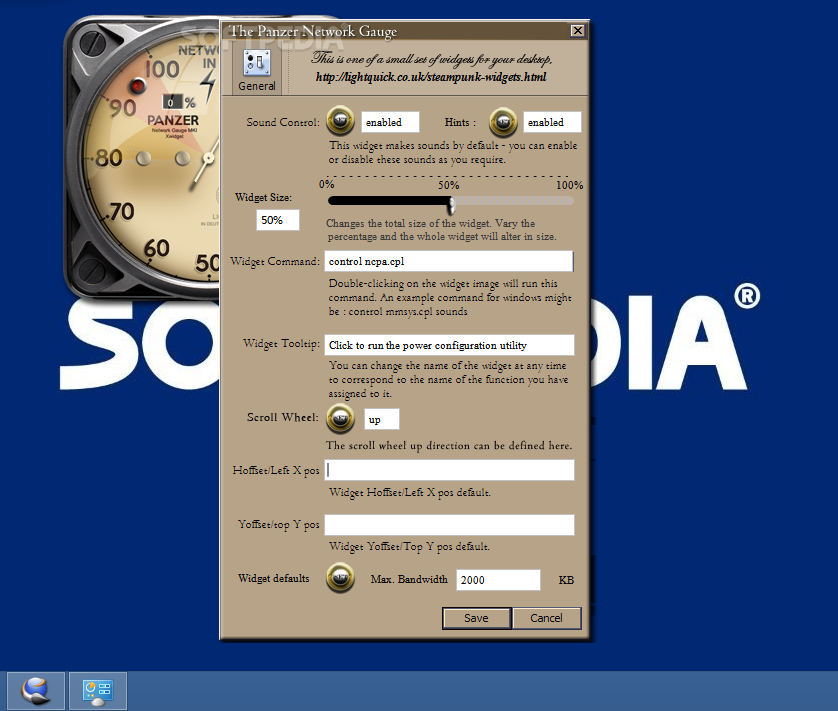Open the General preferences tab
Viewport: 838px width, 711px height.
[x=257, y=70]
